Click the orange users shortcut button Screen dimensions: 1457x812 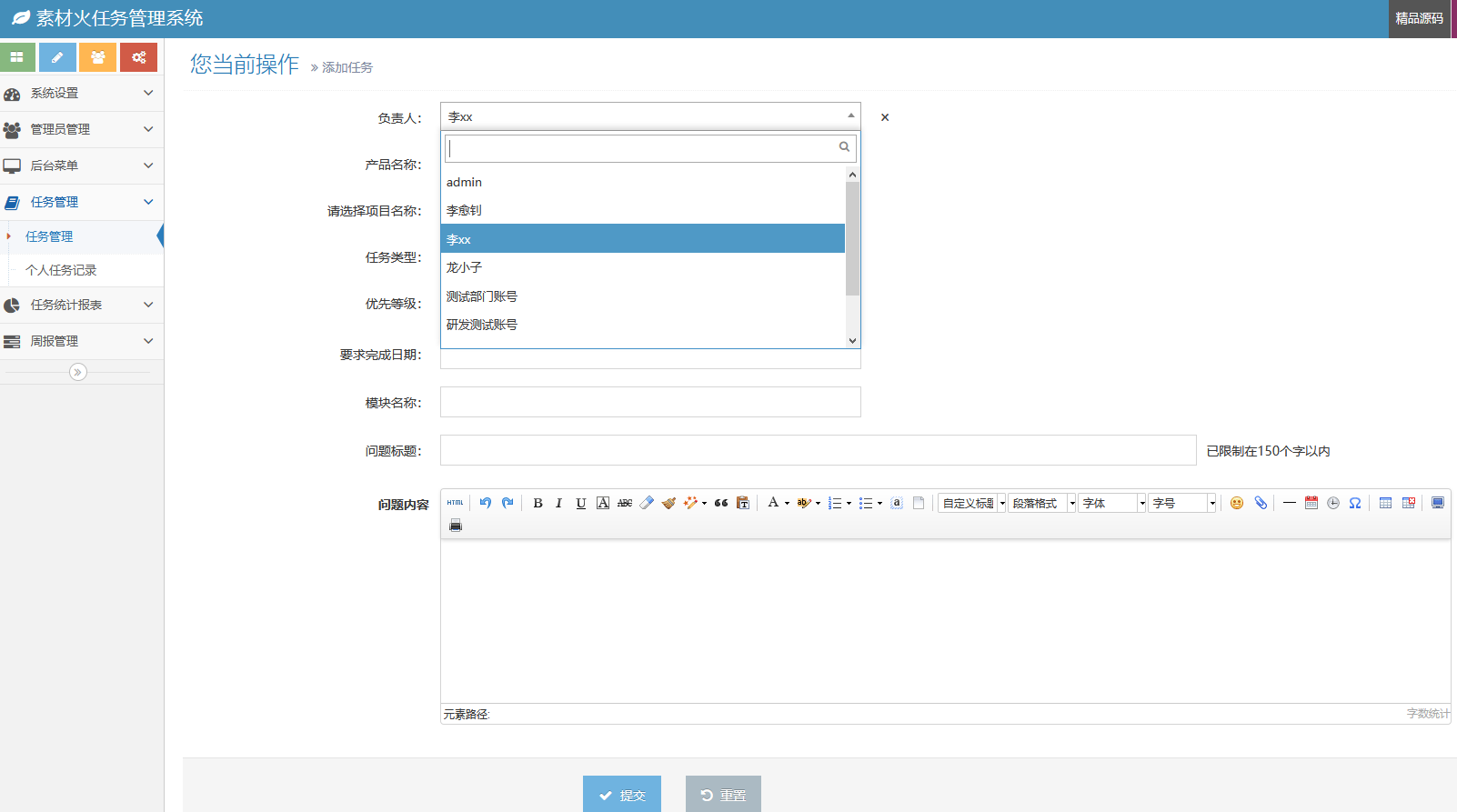(97, 57)
